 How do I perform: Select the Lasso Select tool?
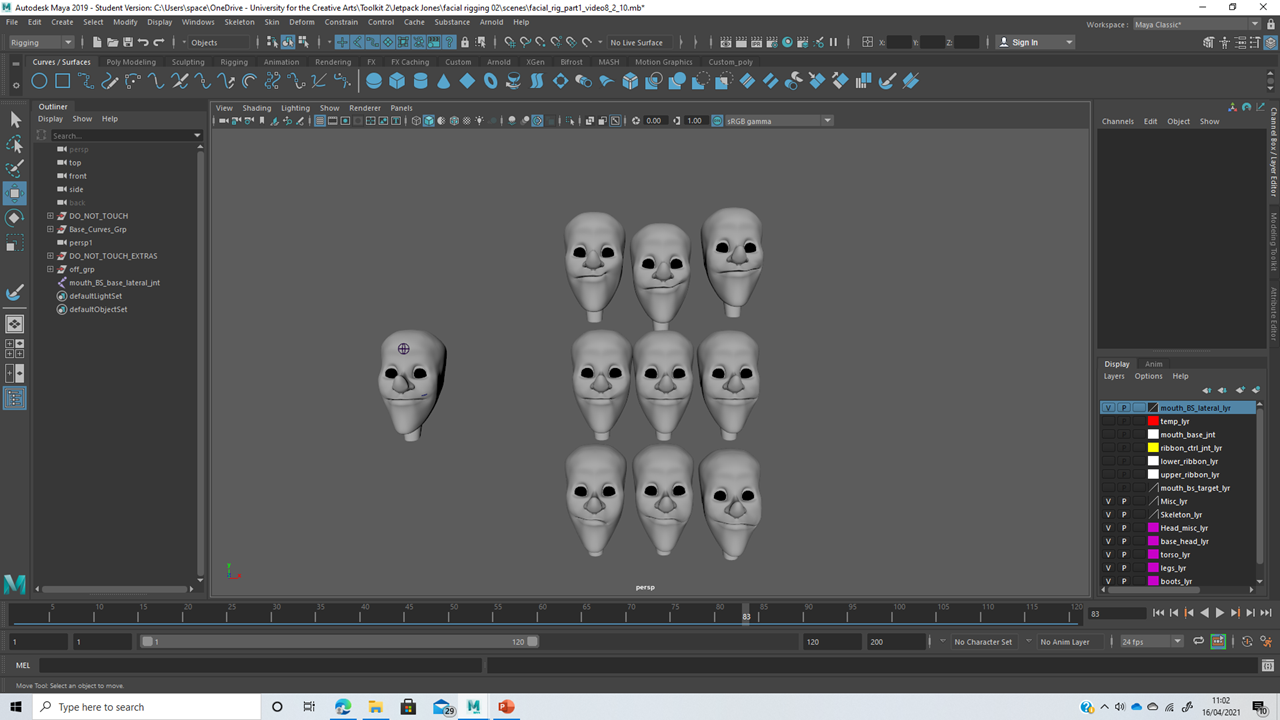tap(15, 144)
